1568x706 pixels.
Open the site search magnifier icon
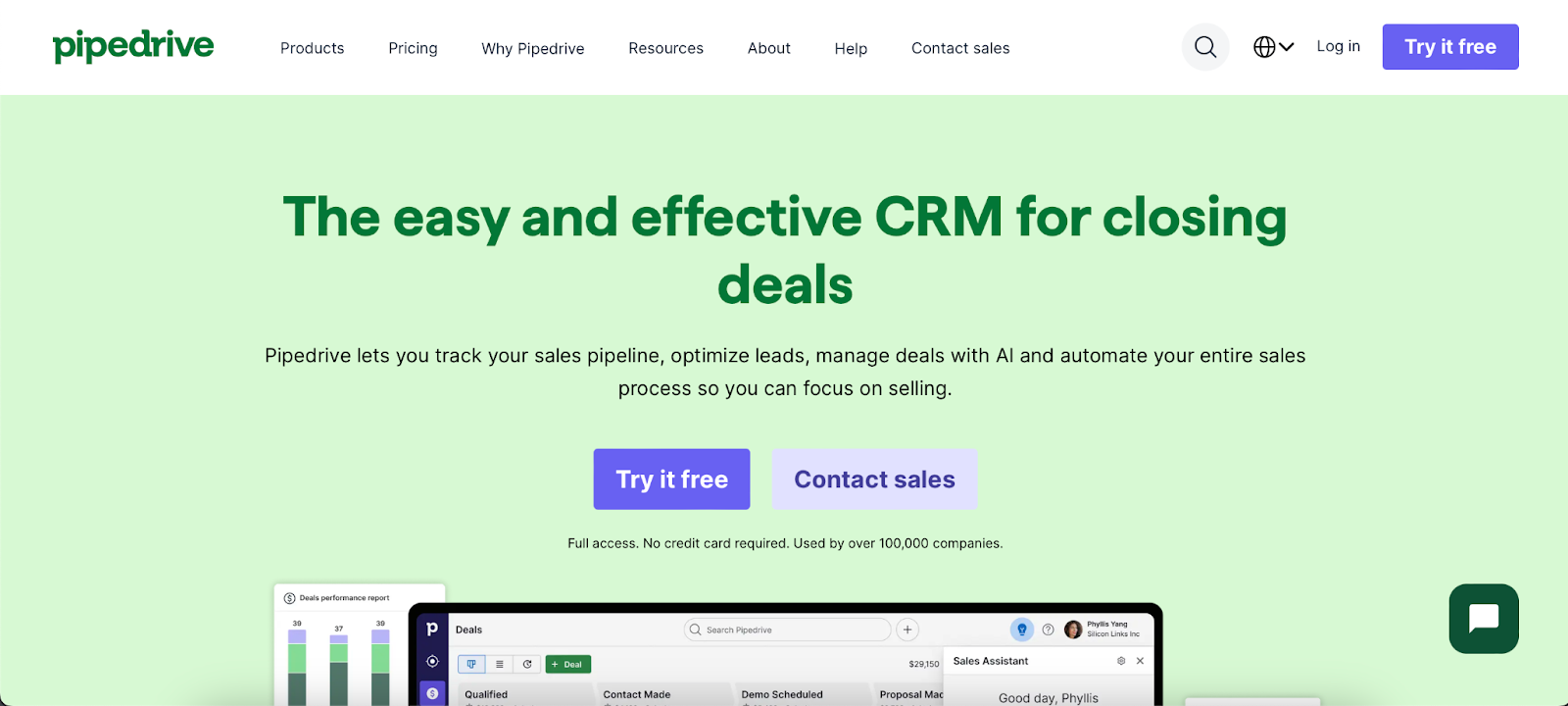(x=1205, y=47)
